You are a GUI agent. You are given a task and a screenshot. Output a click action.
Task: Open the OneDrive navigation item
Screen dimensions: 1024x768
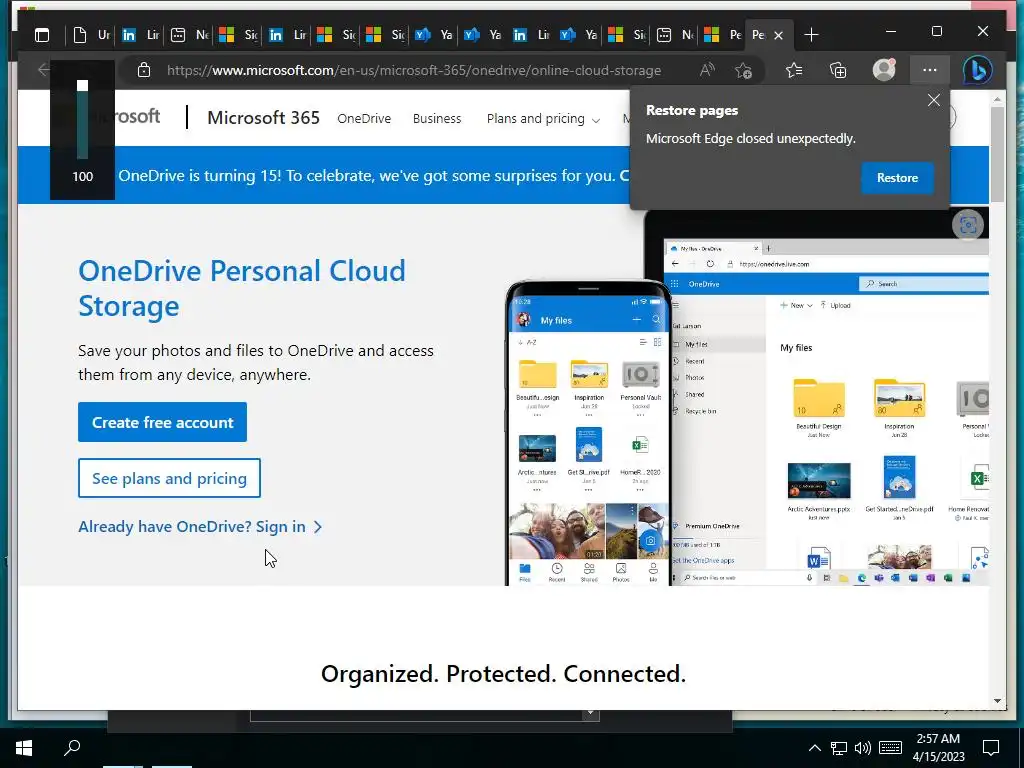click(x=364, y=118)
